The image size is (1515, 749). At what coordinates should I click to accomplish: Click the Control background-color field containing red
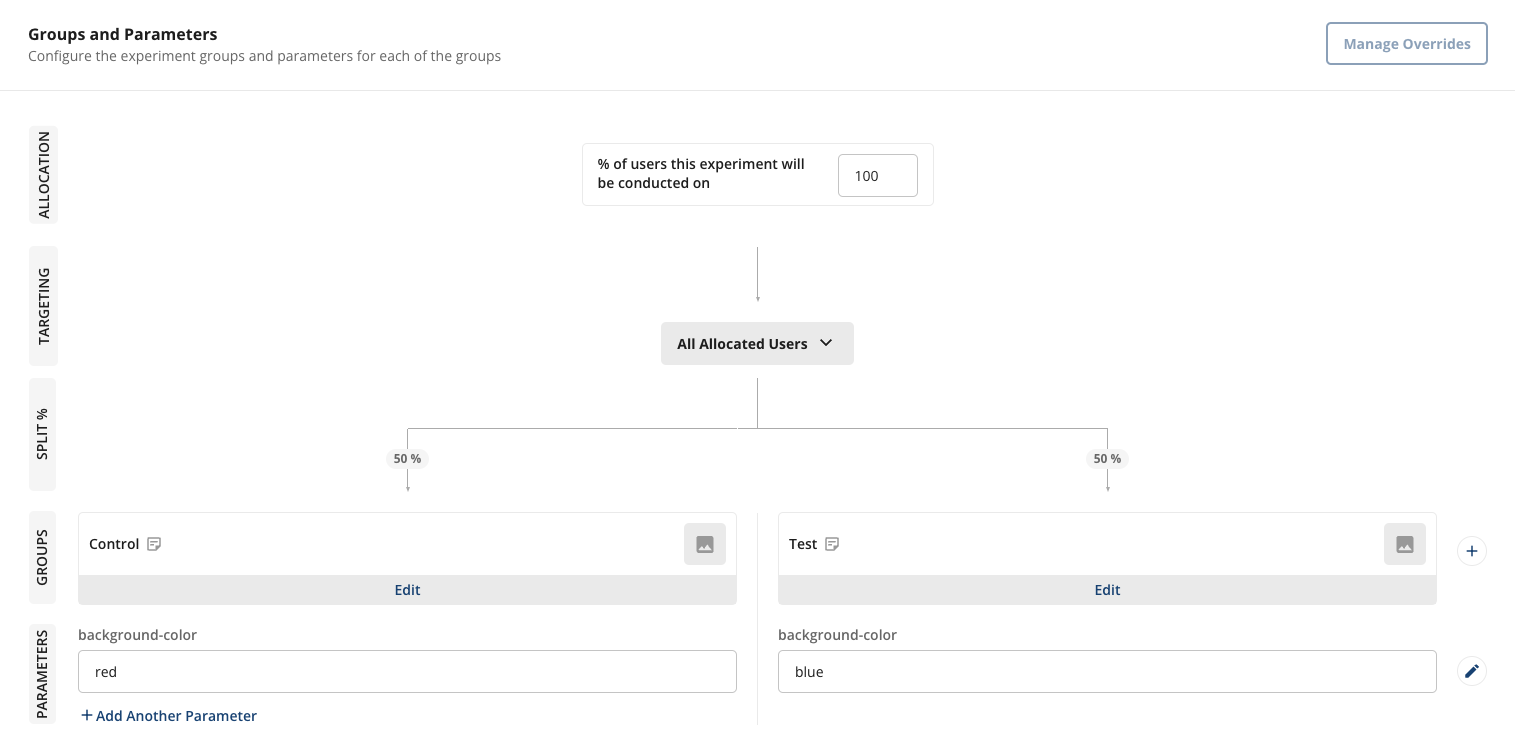tap(407, 672)
